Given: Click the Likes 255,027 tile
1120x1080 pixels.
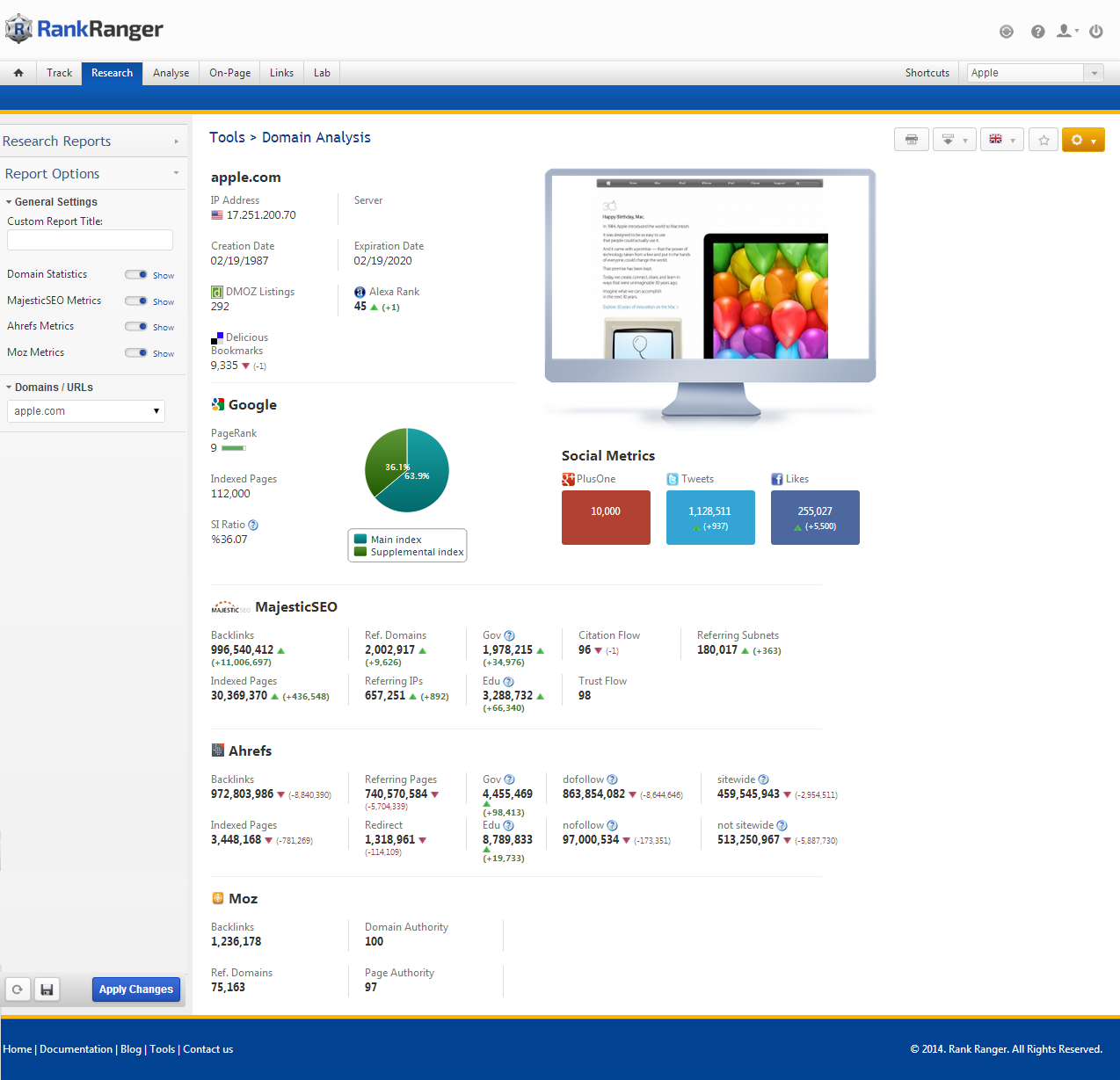Looking at the screenshot, I should pyautogui.click(x=815, y=518).
